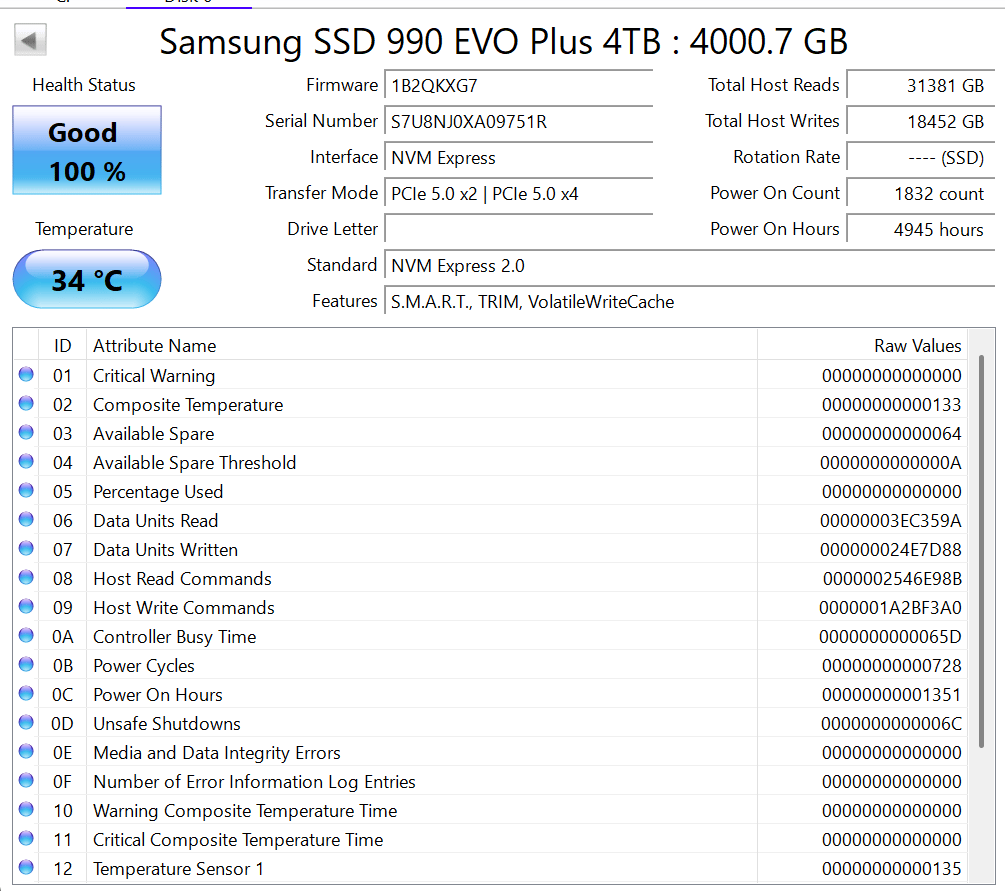1005x891 pixels.
Task: Click the Standard field NVM Express 2.0
Action: tap(690, 265)
